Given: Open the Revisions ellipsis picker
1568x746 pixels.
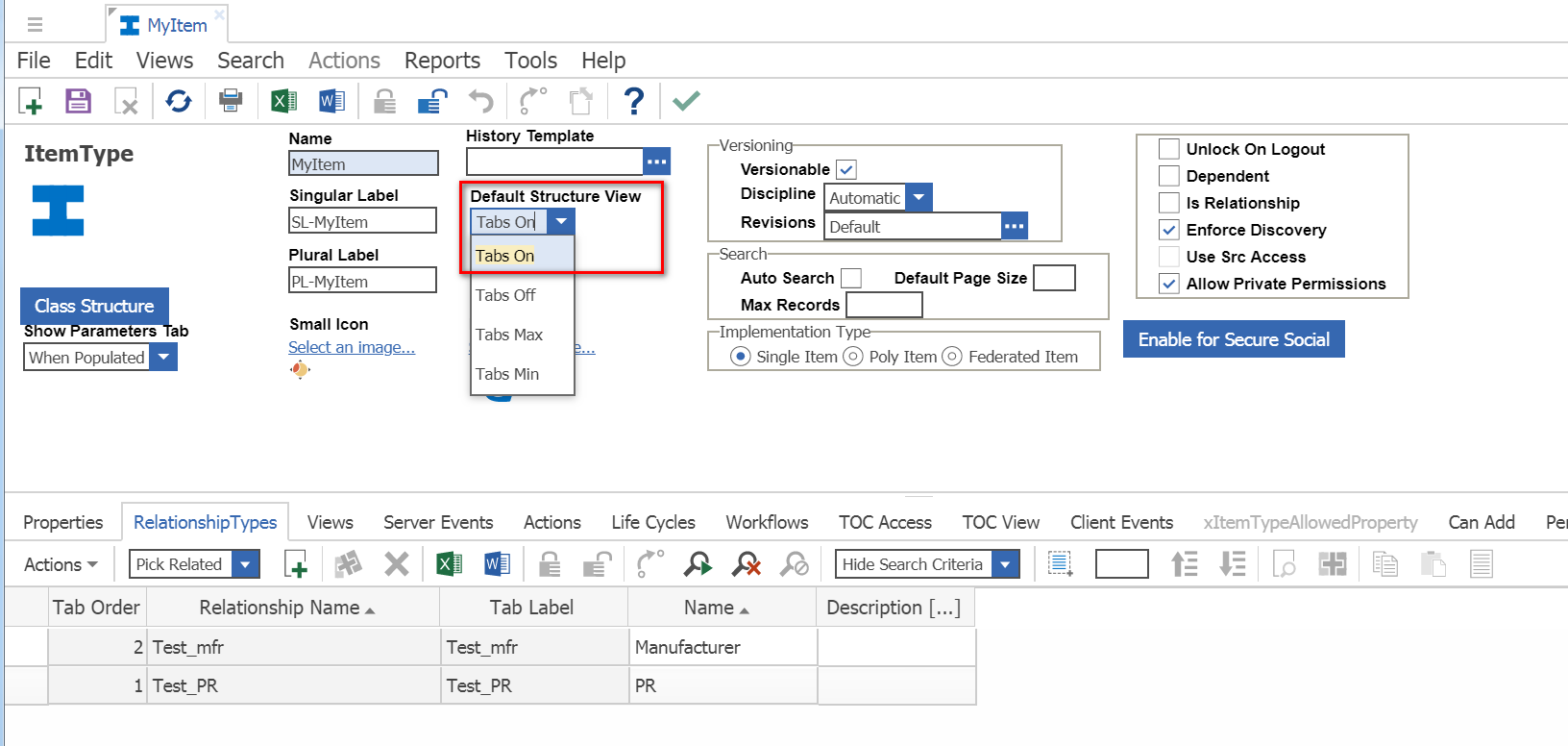Looking at the screenshot, I should pyautogui.click(x=1015, y=227).
